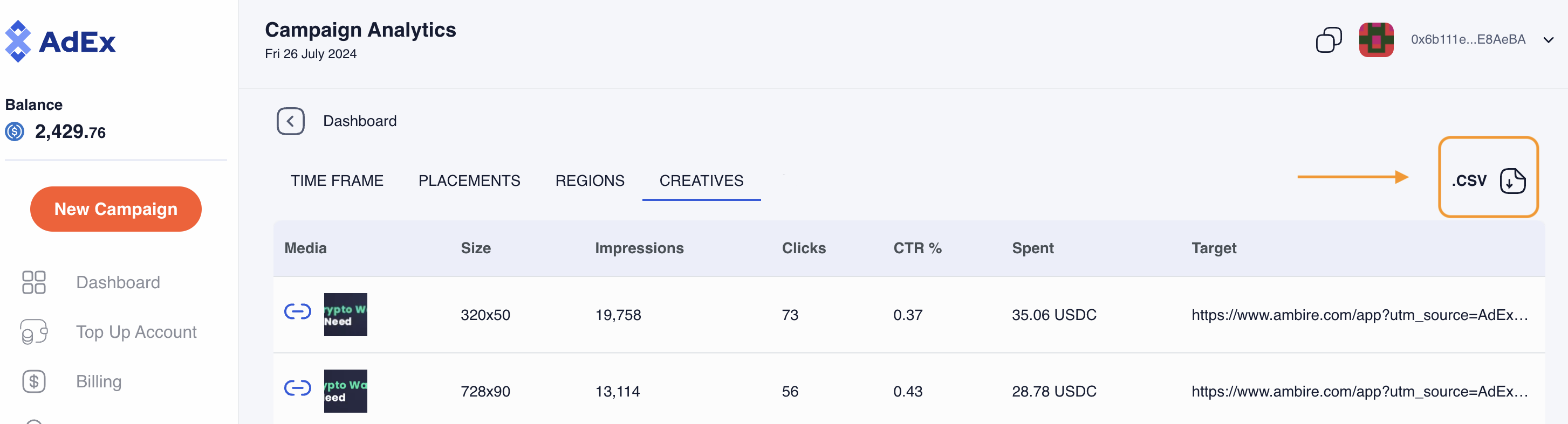Switch to the PLACEMENTS tab
Image resolution: width=1568 pixels, height=424 pixels.
[x=469, y=180]
